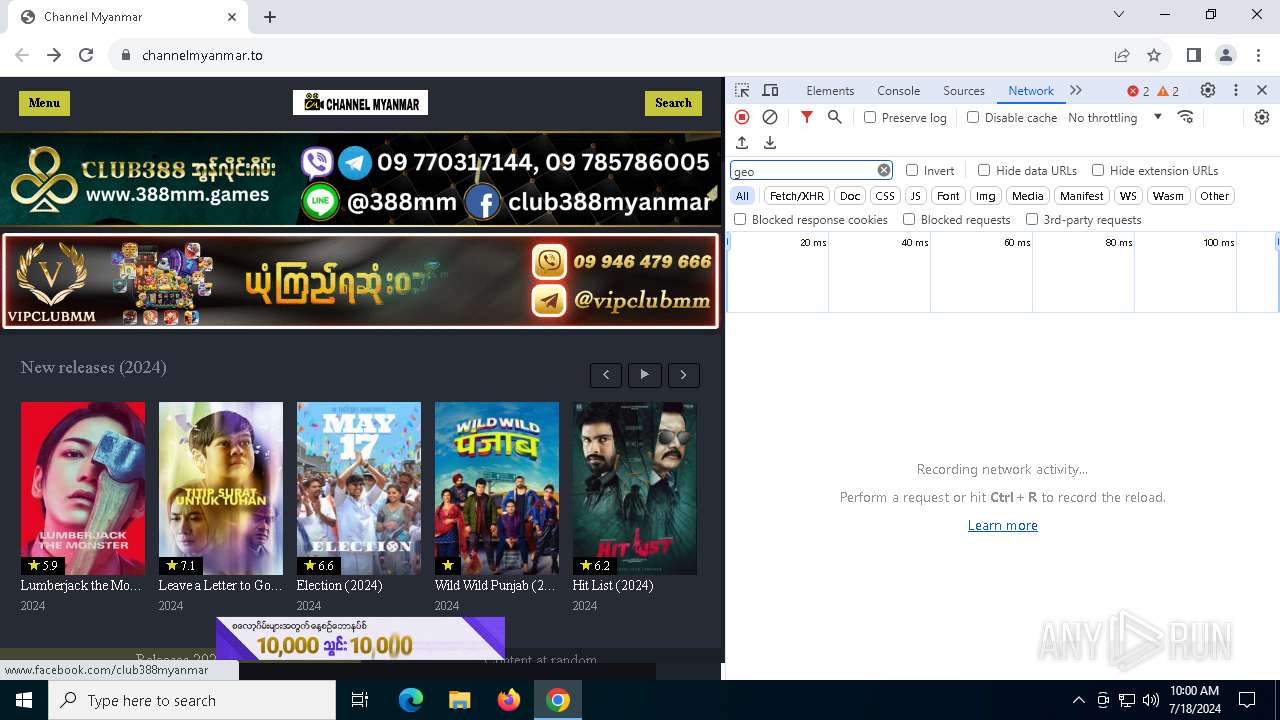
Task: Check Hide data URLs
Action: coord(984,170)
